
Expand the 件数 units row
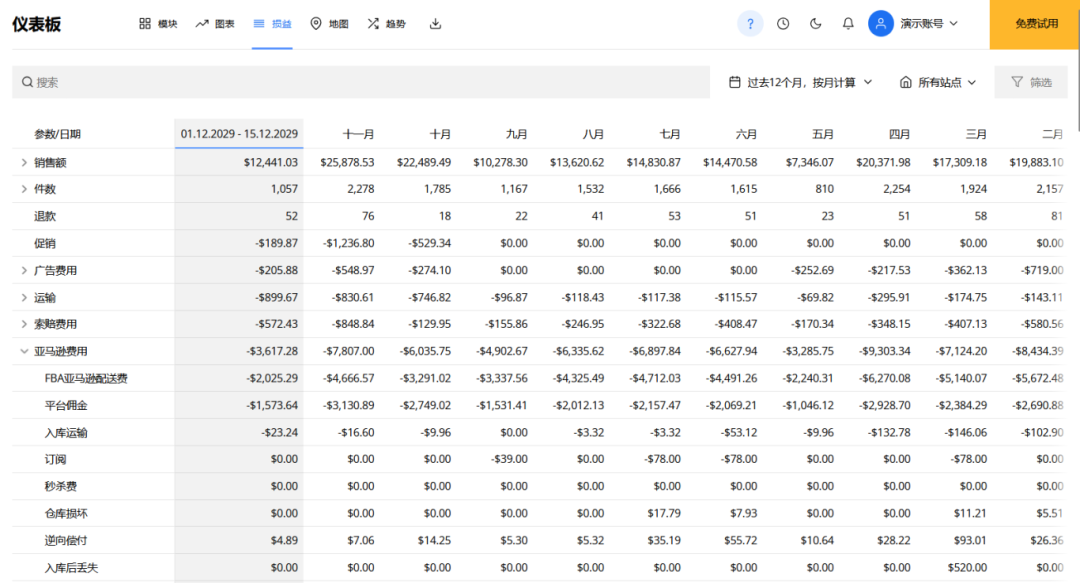tap(24, 189)
